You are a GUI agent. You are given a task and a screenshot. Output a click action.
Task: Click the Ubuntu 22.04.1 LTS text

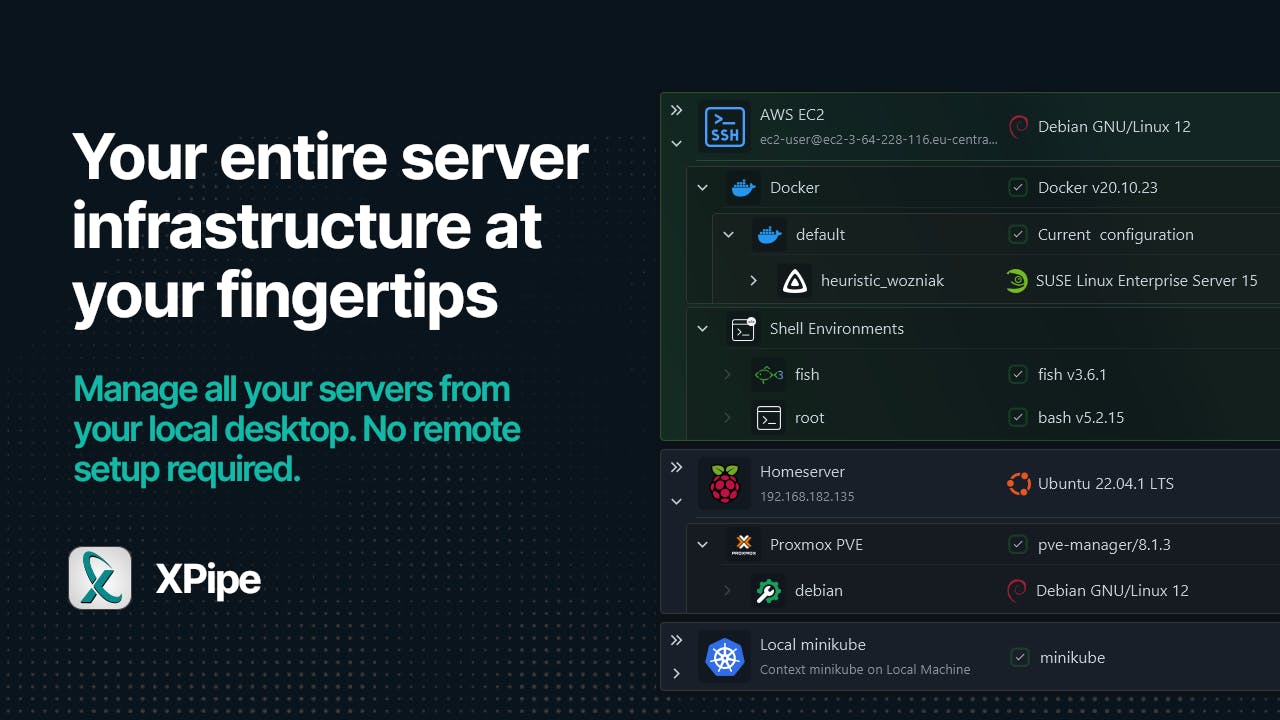tap(1106, 484)
